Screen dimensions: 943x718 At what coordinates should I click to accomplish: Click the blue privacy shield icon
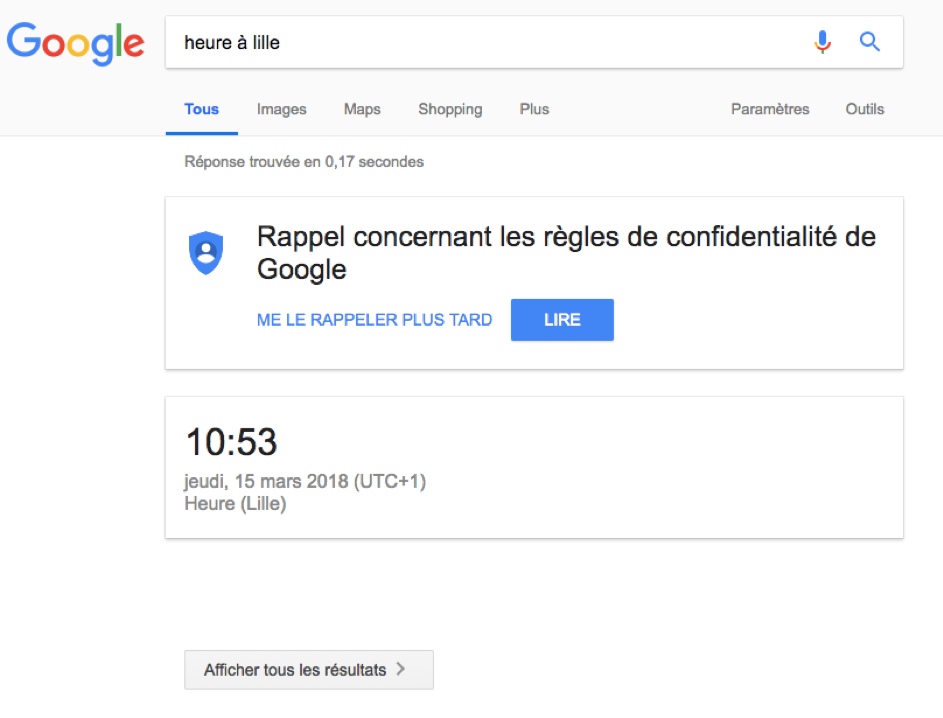coord(206,252)
